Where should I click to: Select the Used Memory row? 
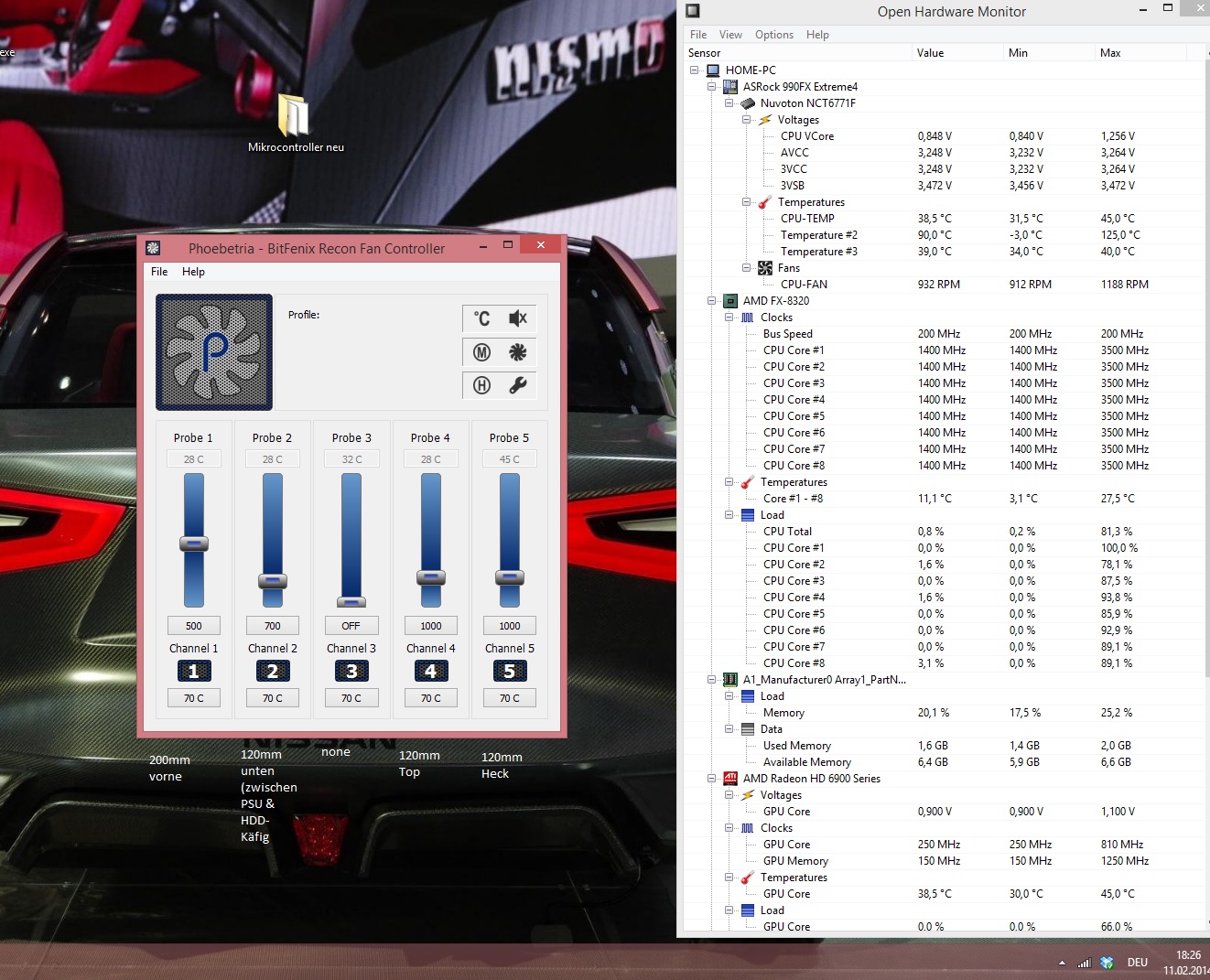pyautogui.click(x=944, y=746)
